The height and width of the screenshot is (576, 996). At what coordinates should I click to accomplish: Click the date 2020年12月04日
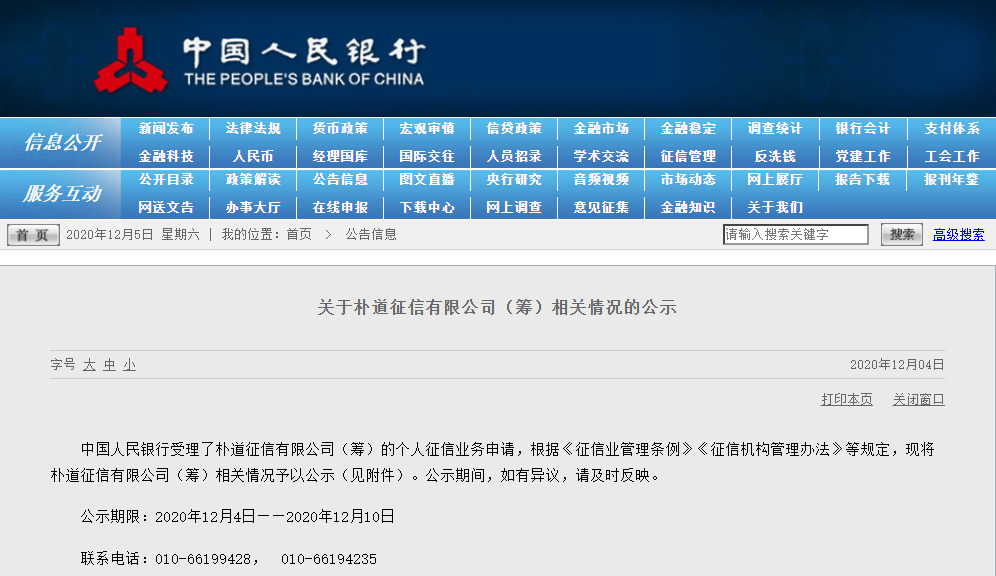tap(897, 365)
